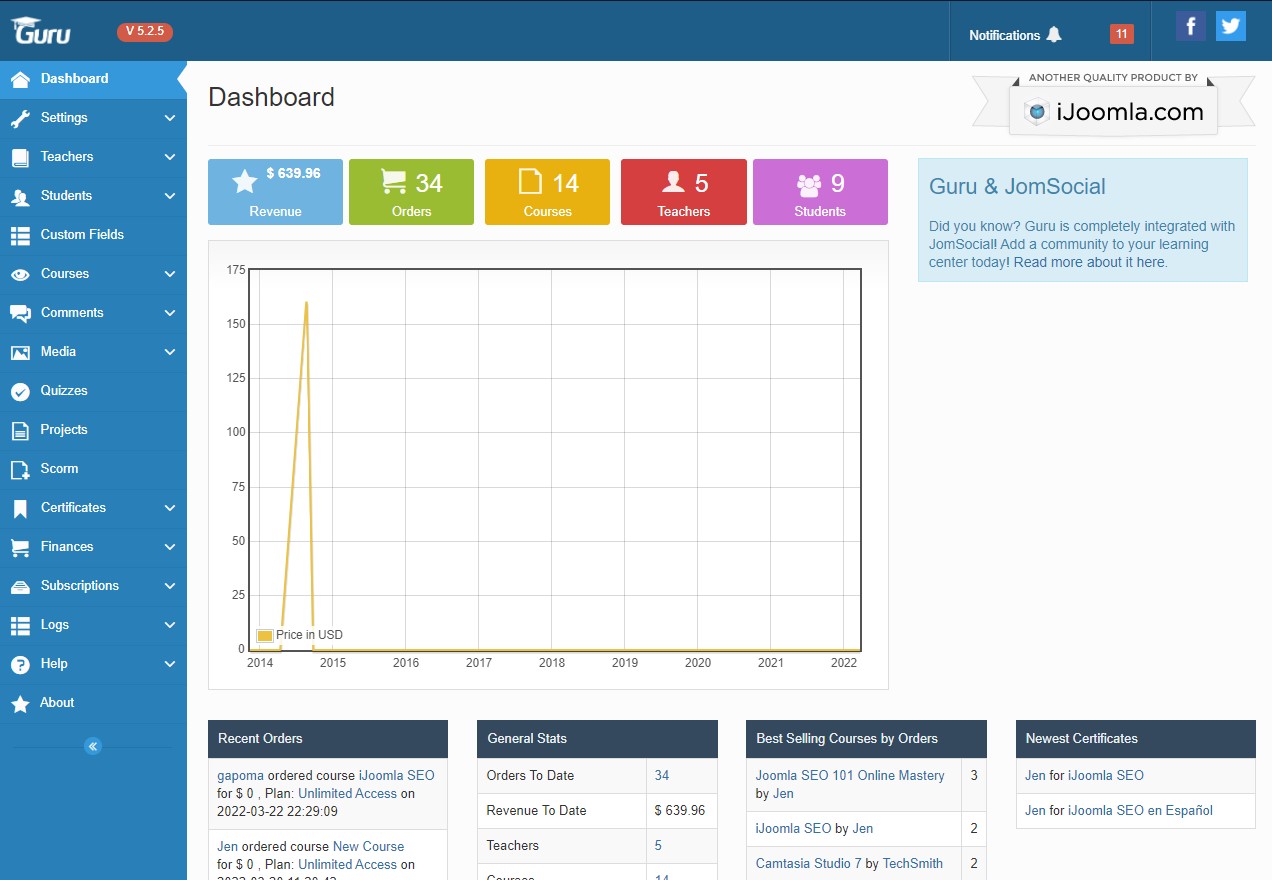
Task: Click the Help question mark icon
Action: click(x=20, y=664)
